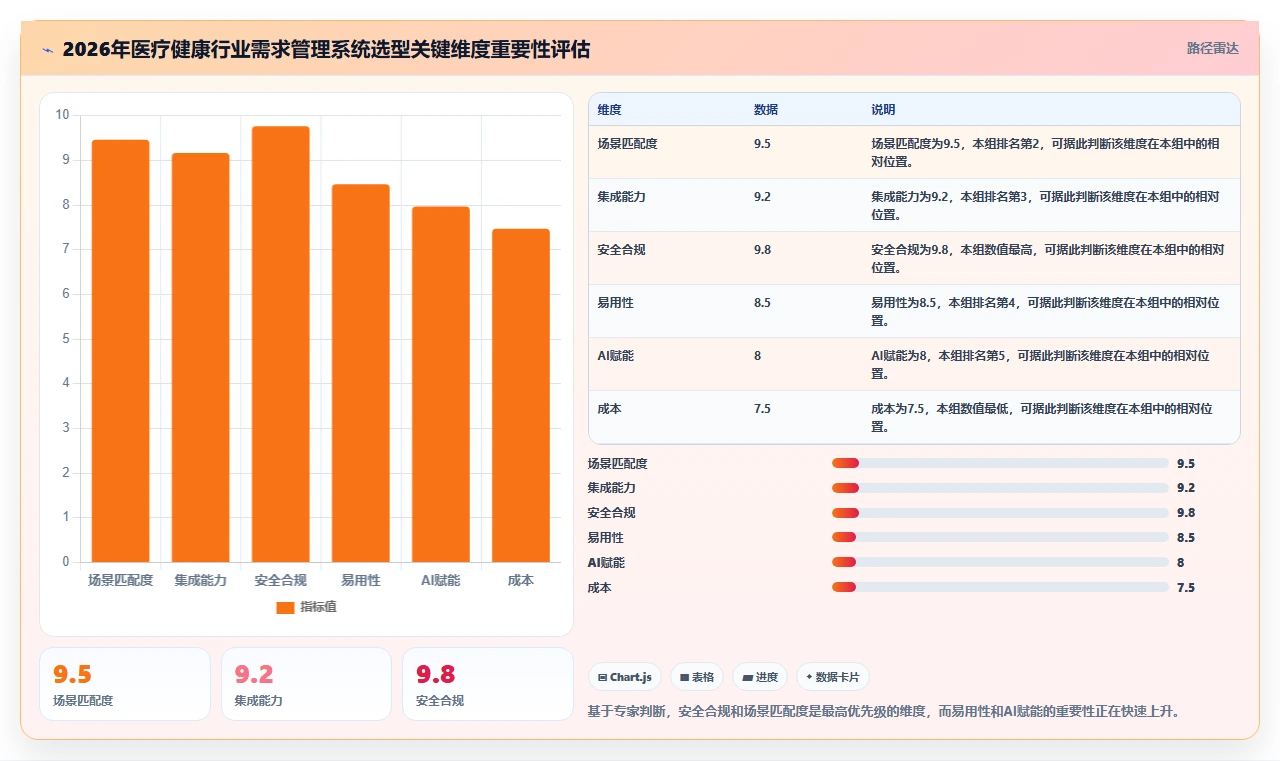
Task: Select the 9.2 集成能力 data card
Action: (306, 684)
